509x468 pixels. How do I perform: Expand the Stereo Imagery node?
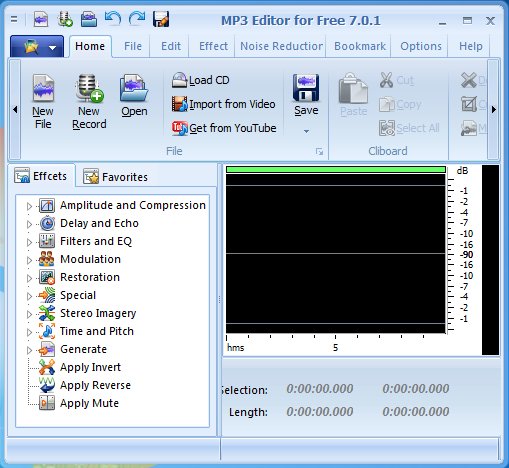point(29,314)
